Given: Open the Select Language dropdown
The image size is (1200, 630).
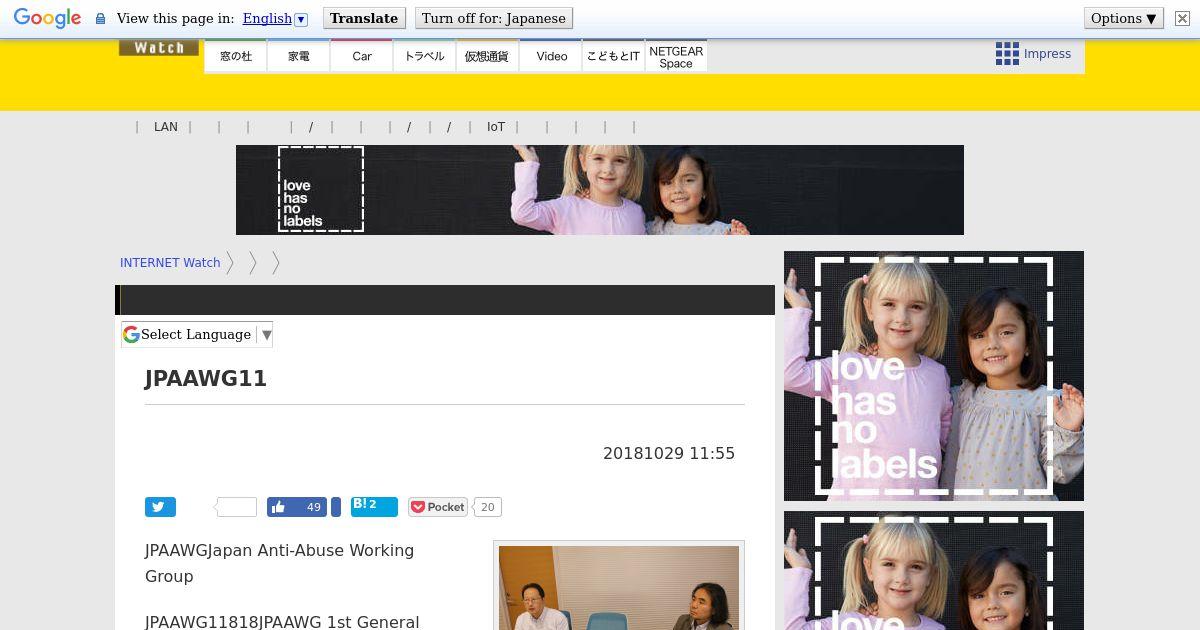Looking at the screenshot, I should [197, 335].
